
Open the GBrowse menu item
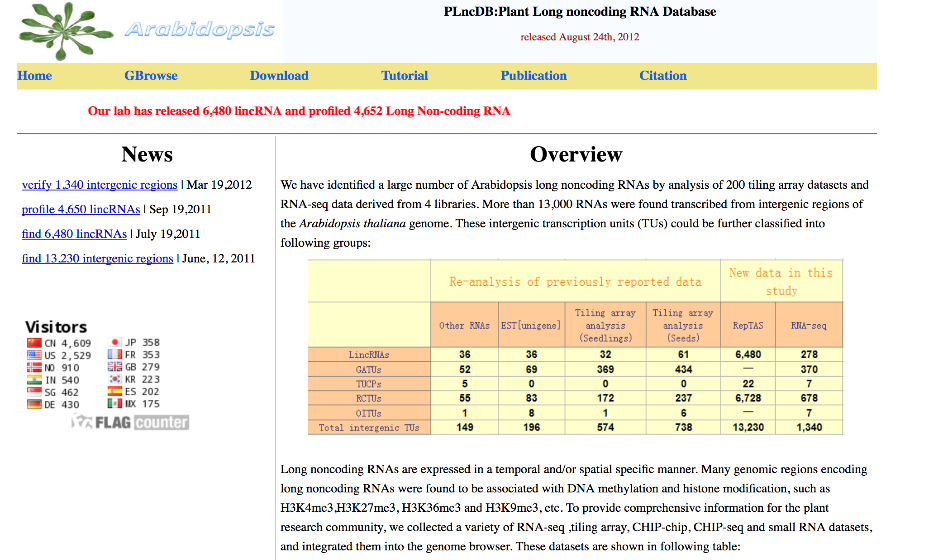(151, 76)
